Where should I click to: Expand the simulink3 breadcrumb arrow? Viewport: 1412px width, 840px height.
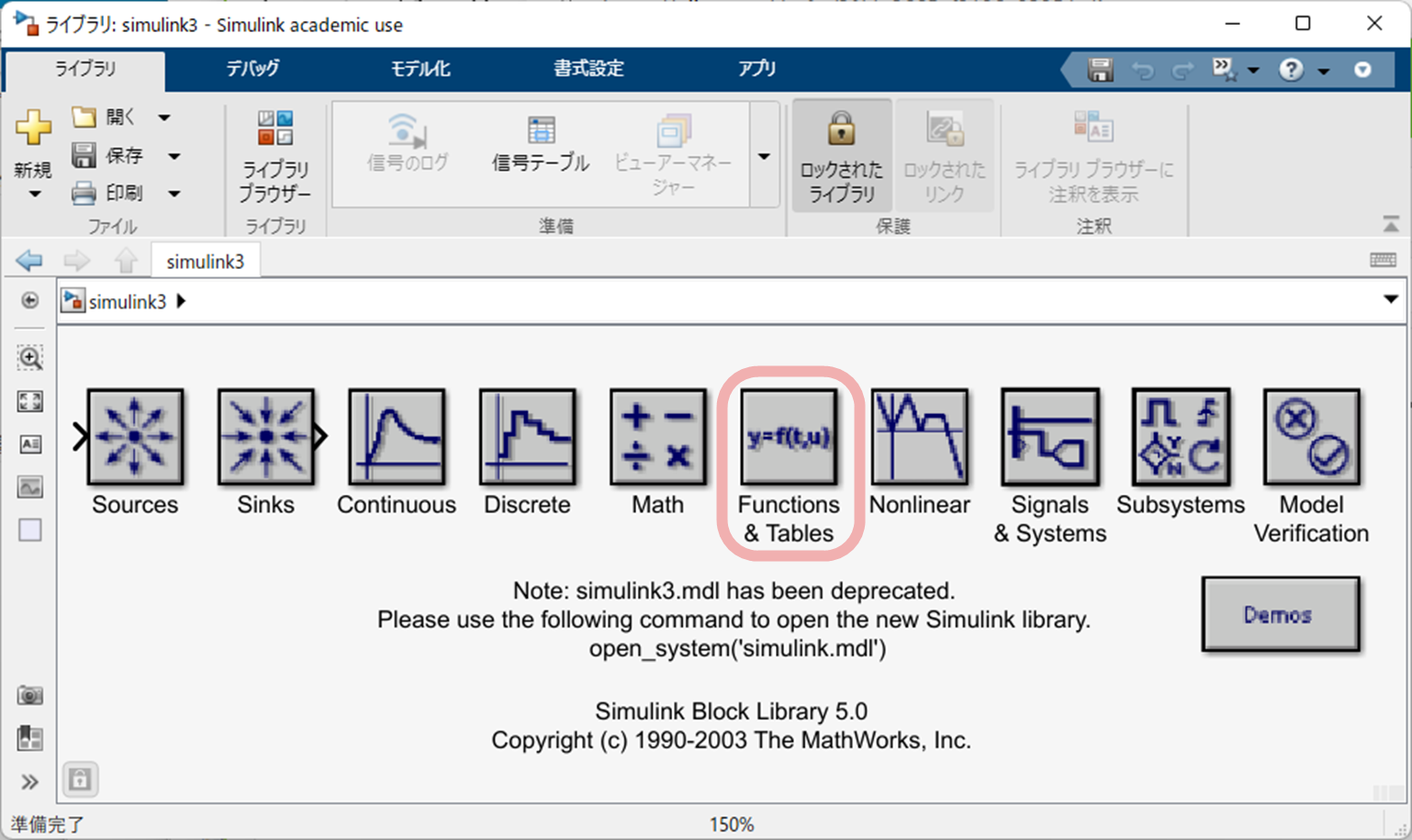181,301
